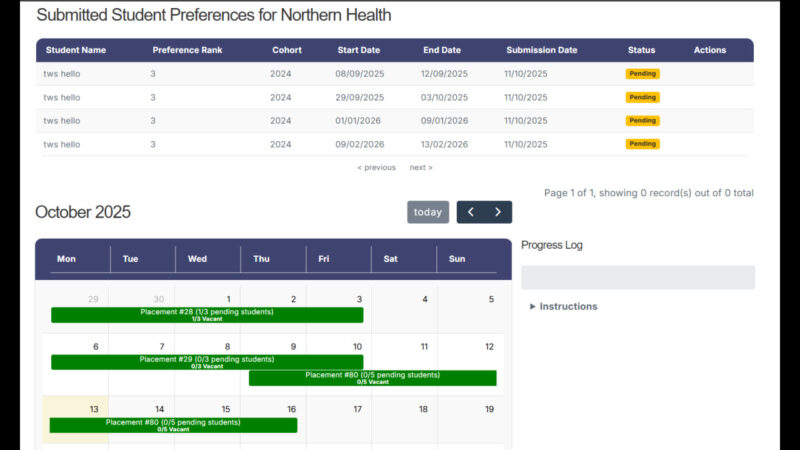Click the Preference Rank column header

187,50
